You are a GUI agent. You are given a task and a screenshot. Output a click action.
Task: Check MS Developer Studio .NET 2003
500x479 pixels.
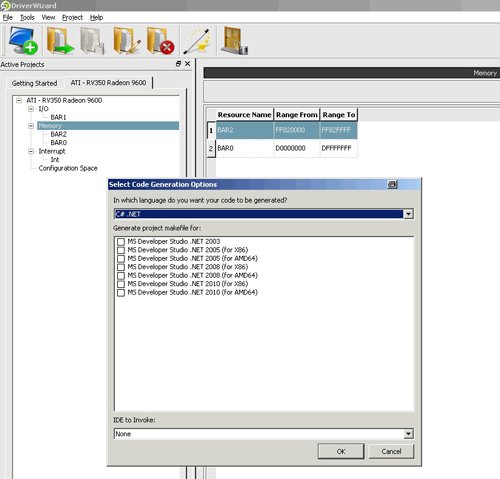(121, 242)
